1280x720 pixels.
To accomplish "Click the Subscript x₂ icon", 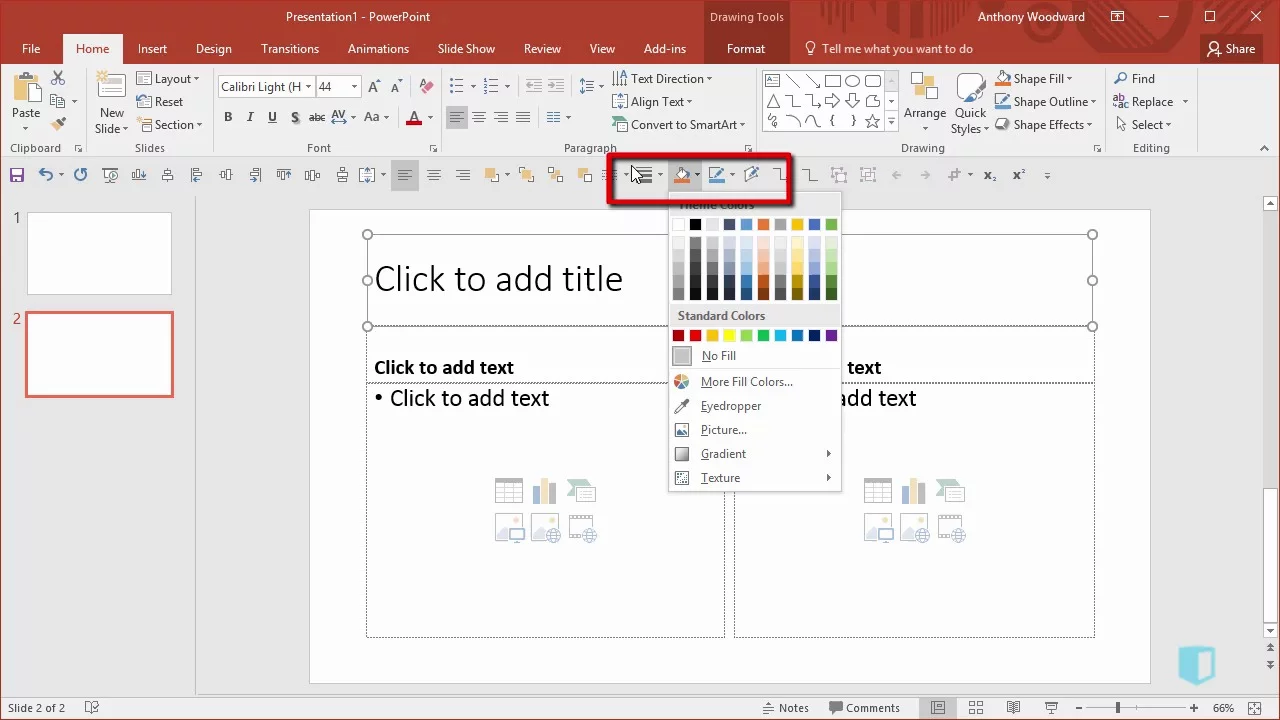I will click(x=990, y=175).
